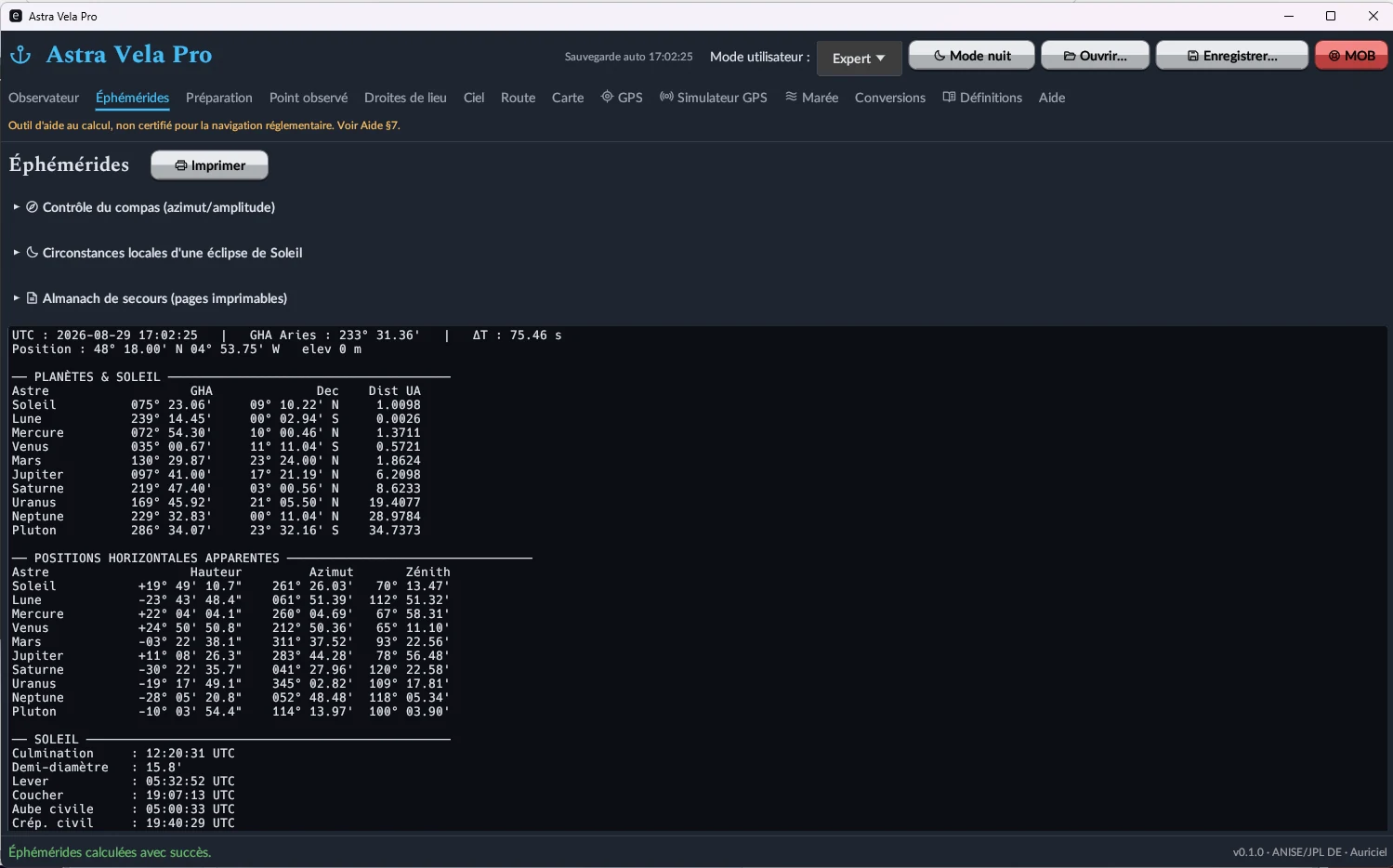The width and height of the screenshot is (1393, 868).
Task: Click Soleil row with GHA 075° 23.06'
Action: click(217, 405)
